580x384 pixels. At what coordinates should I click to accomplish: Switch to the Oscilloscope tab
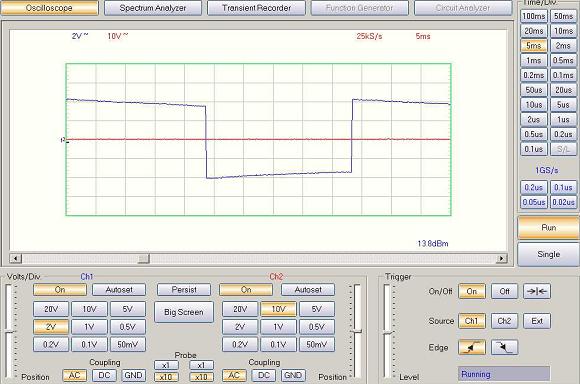pos(50,8)
